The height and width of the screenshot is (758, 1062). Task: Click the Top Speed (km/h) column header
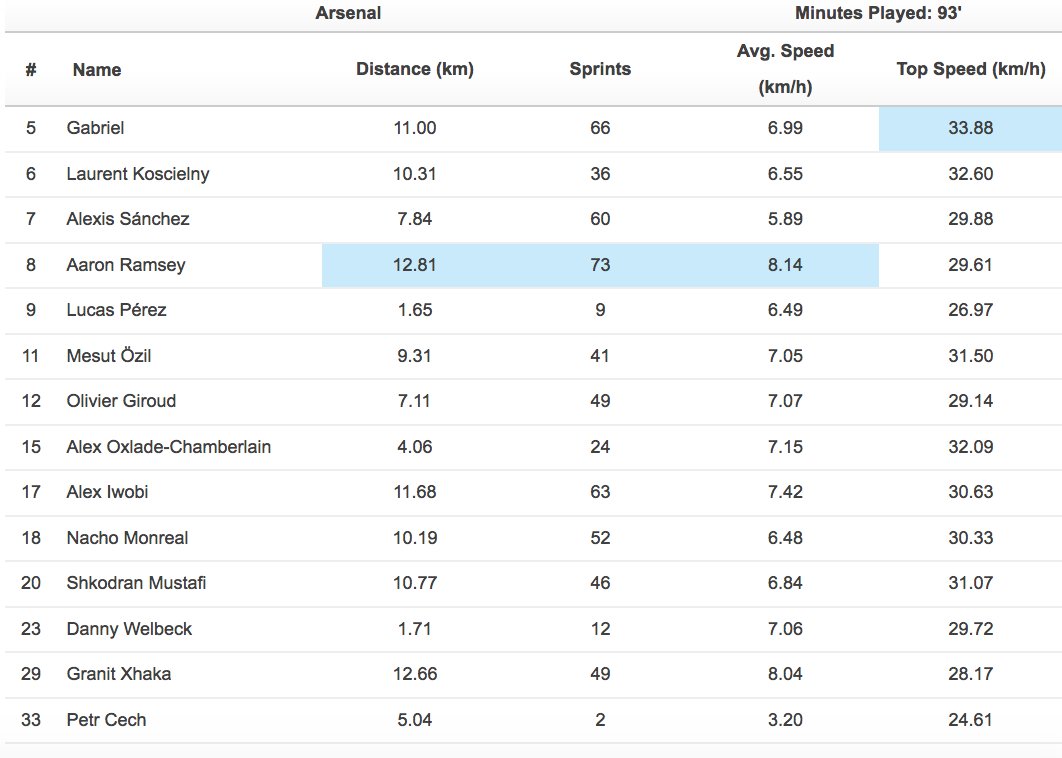tap(971, 69)
